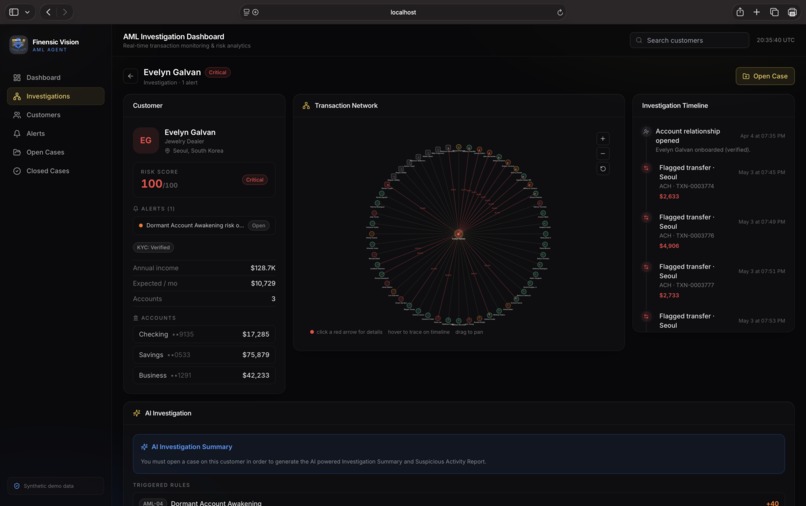
Task: Click the Critical badge next to customer name
Action: 217,73
